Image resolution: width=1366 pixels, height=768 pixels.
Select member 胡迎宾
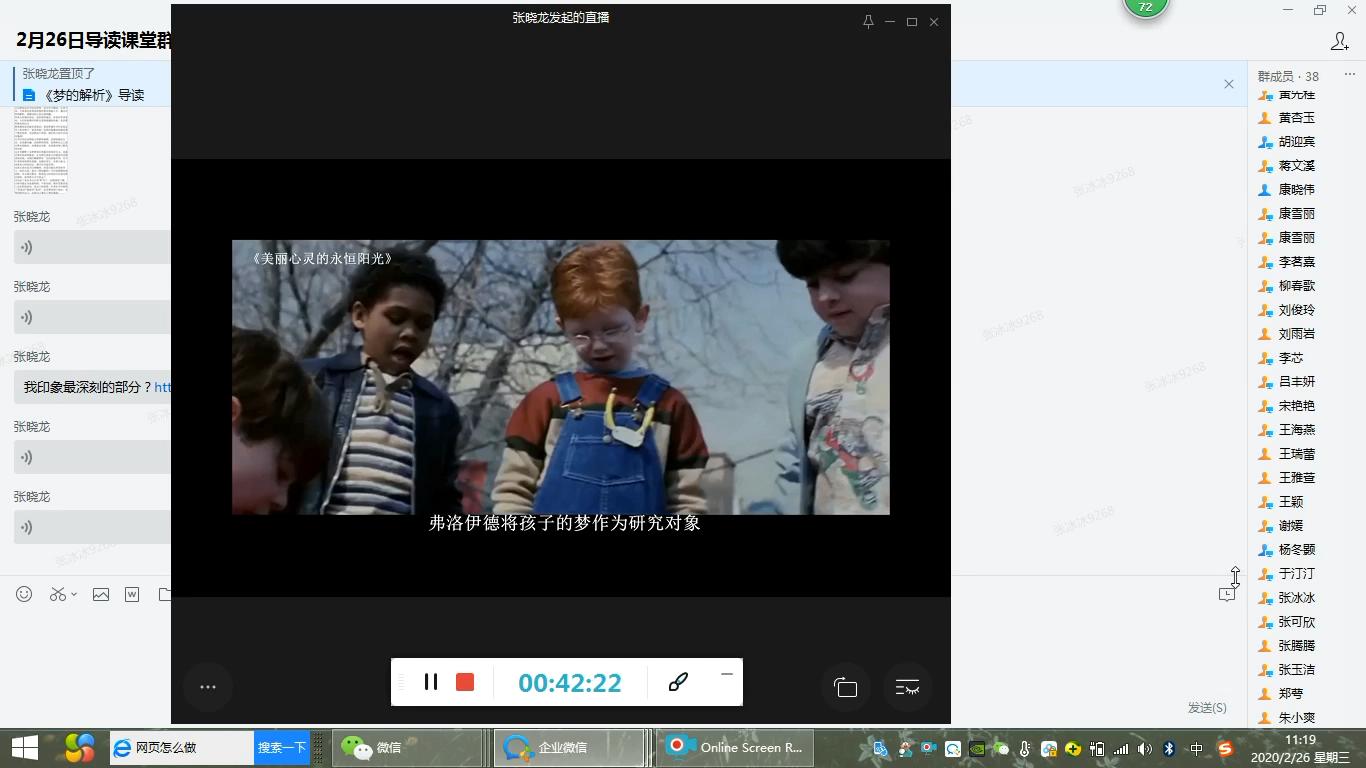click(1296, 142)
